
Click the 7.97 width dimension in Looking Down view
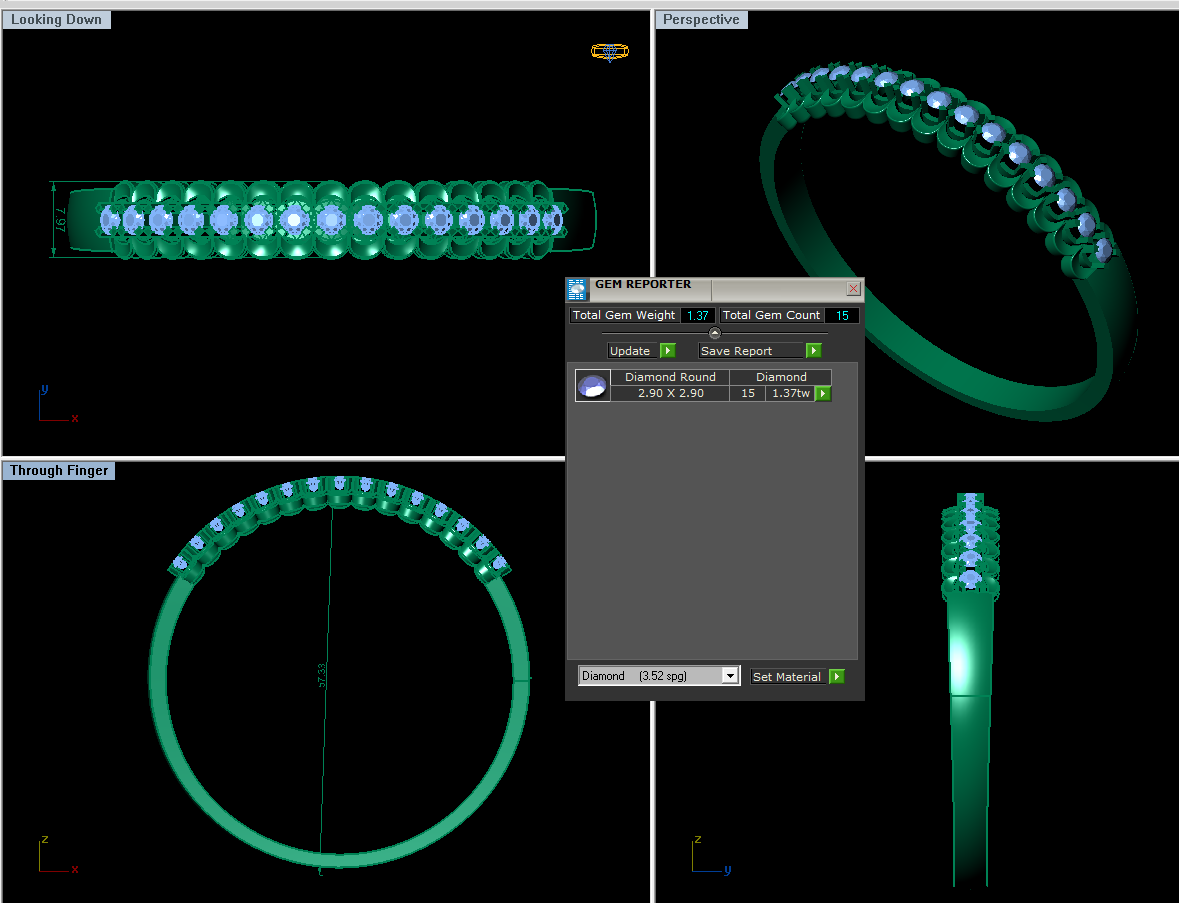pos(61,220)
